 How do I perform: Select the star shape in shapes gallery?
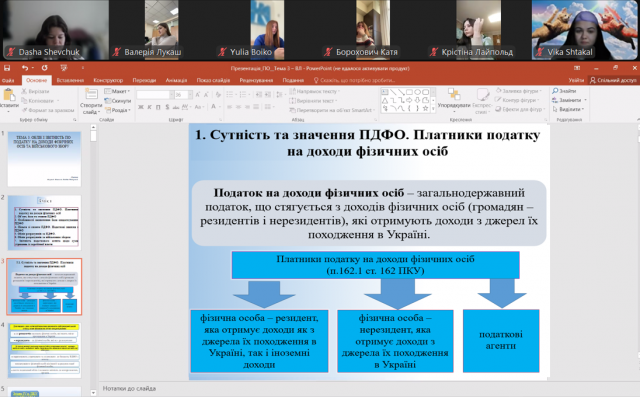425,109
